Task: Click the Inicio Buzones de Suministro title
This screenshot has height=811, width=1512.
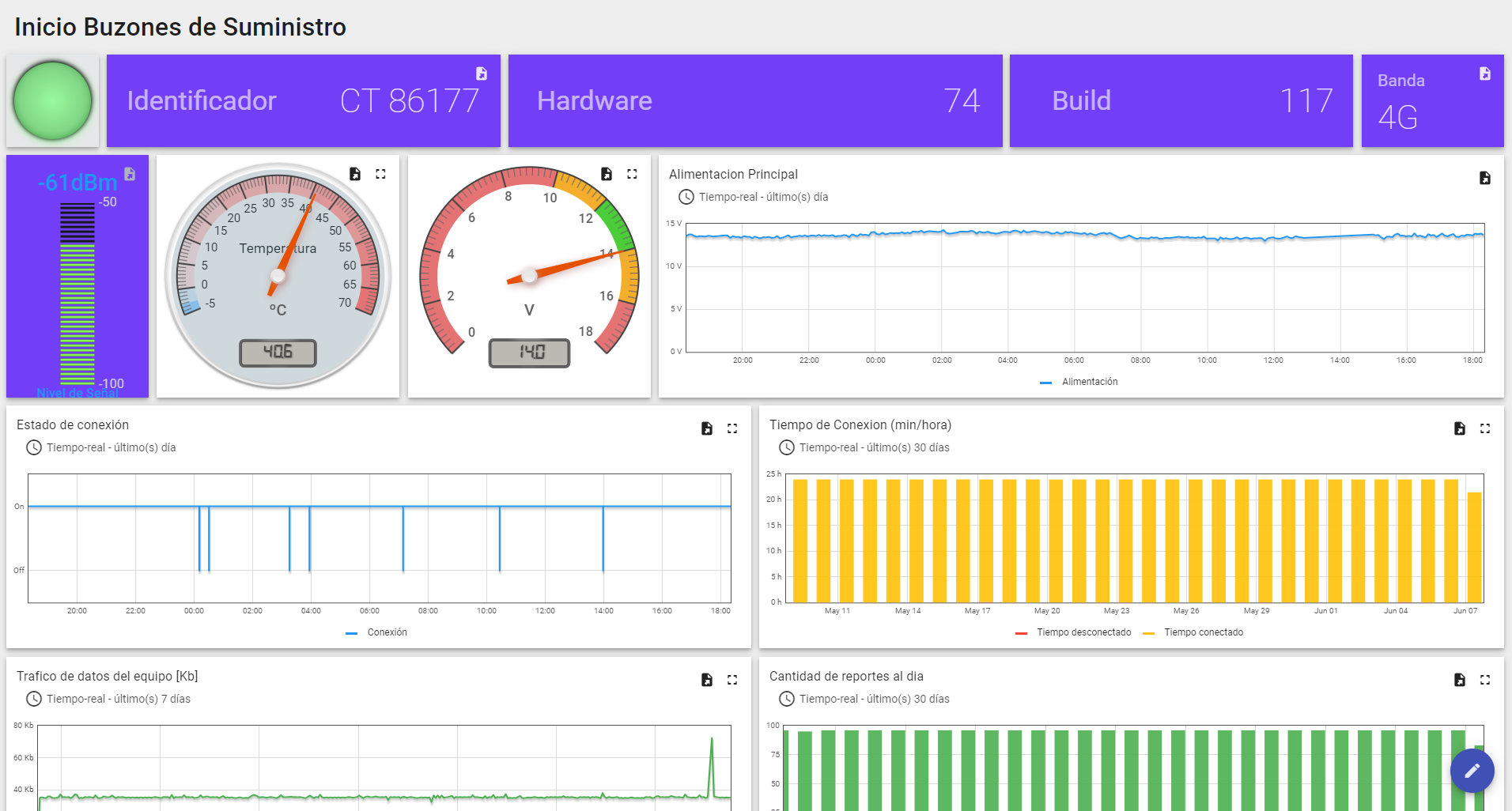Action: 180,27
